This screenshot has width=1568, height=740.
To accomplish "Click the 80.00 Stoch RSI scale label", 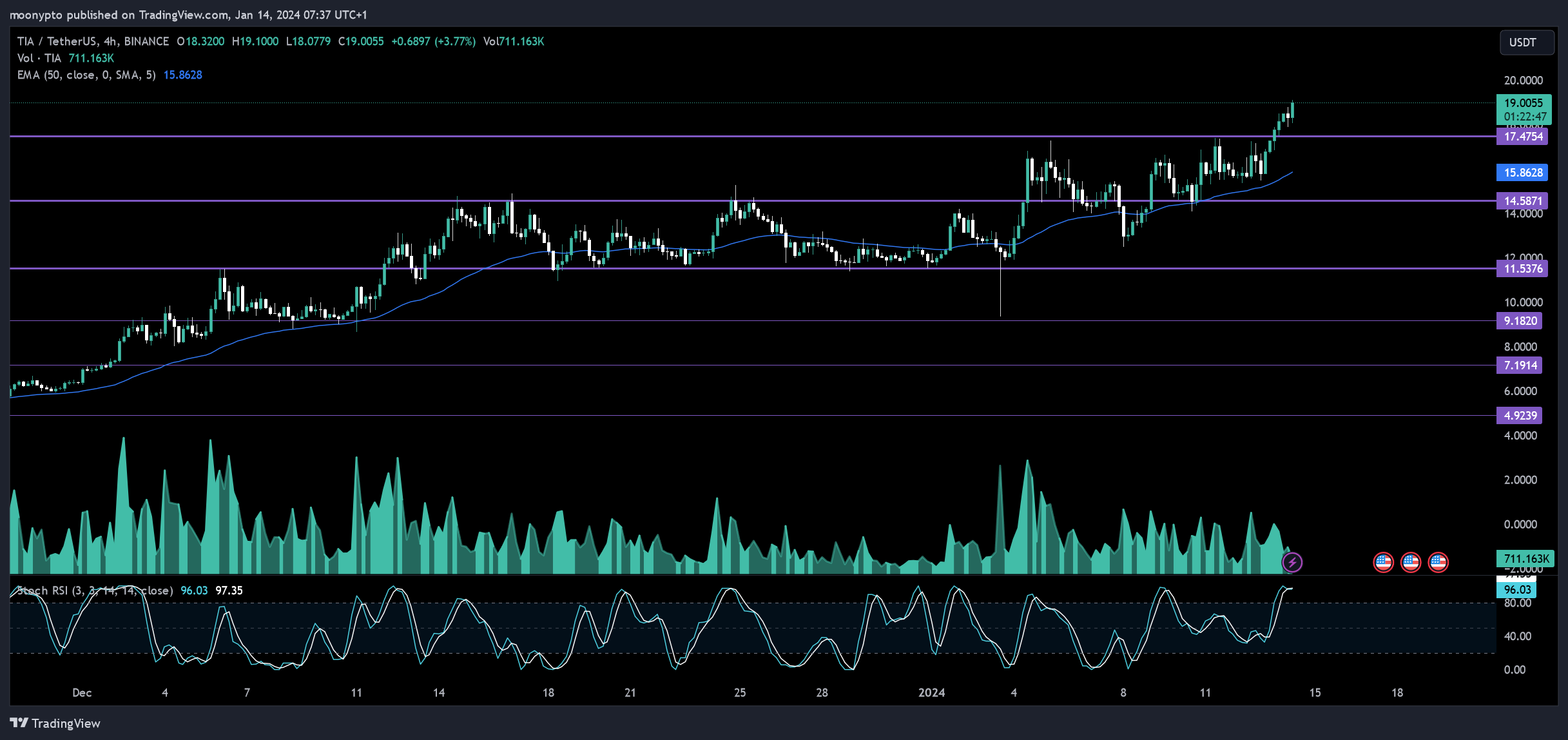I will pos(1518,603).
